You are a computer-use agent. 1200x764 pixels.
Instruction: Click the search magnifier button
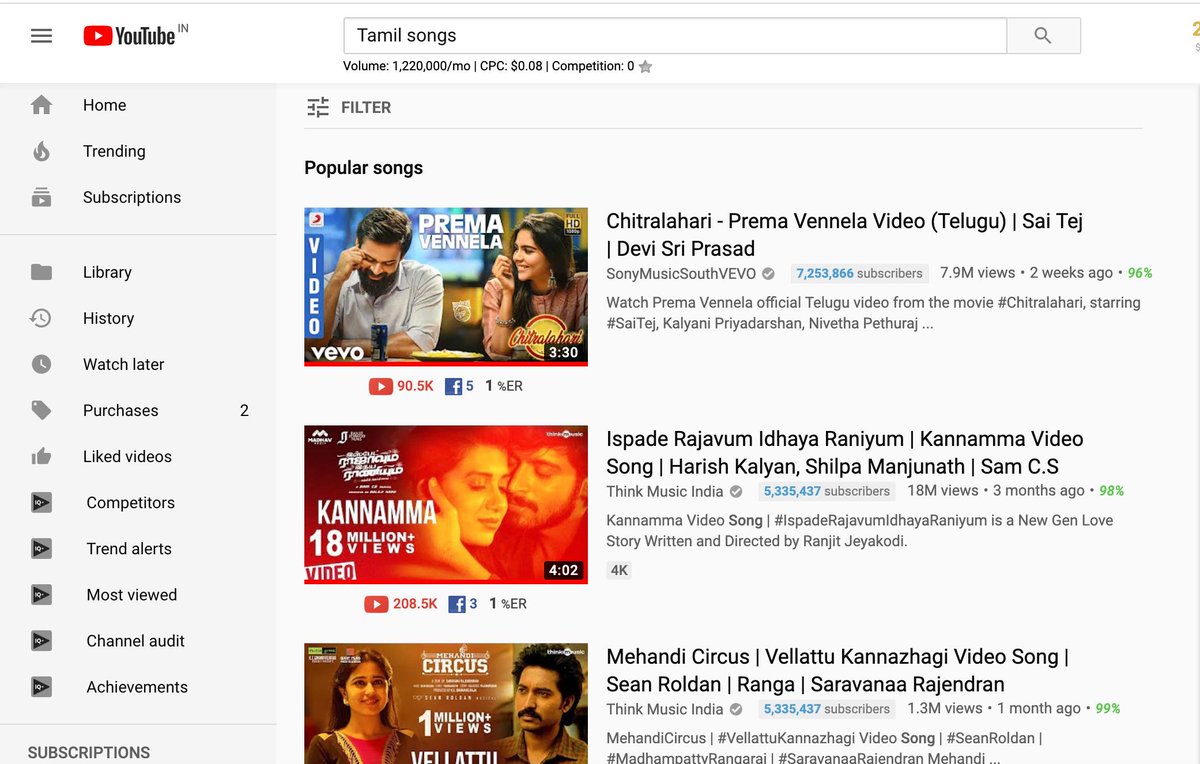point(1043,36)
